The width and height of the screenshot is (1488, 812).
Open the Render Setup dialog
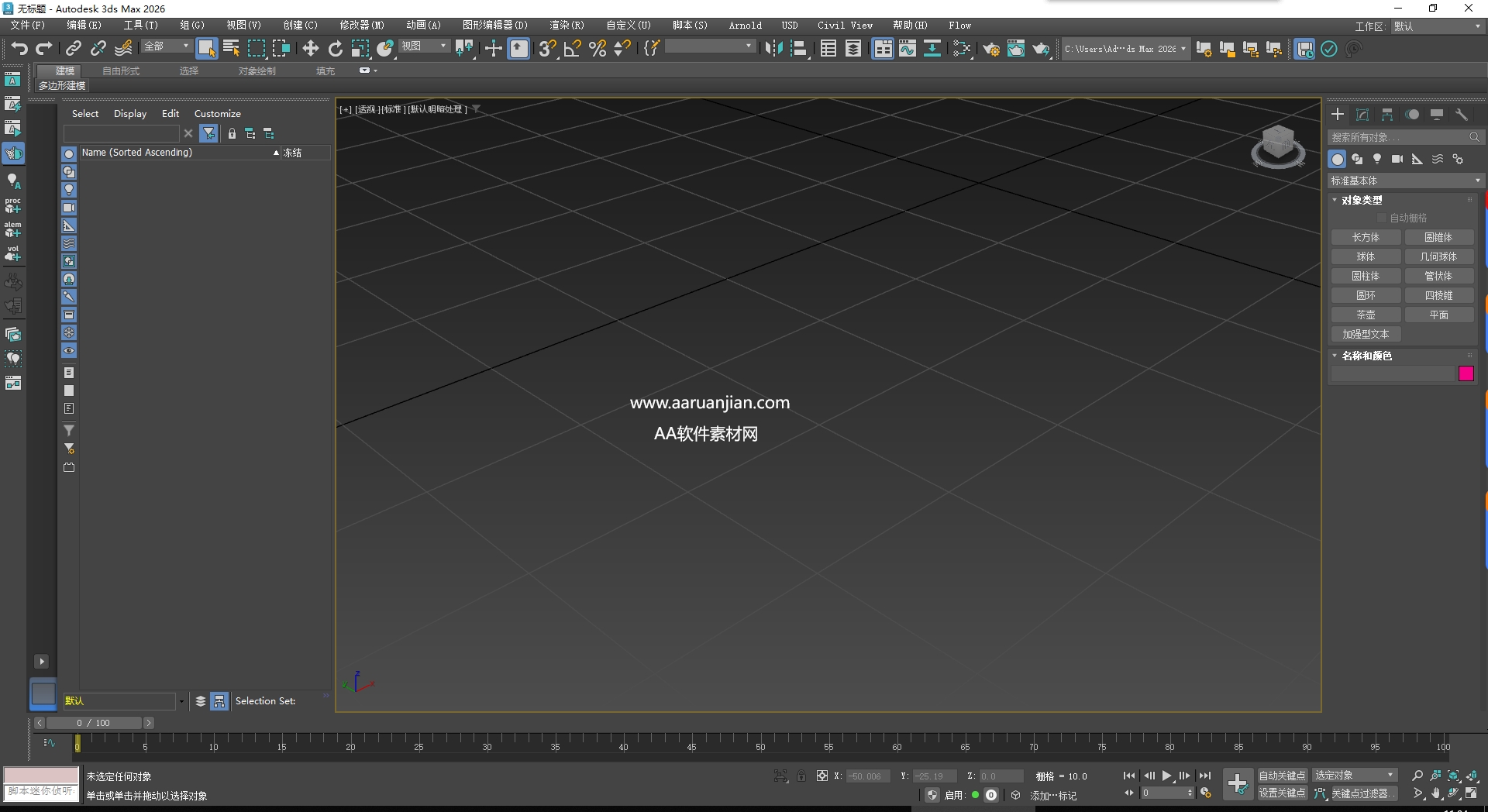pyautogui.click(x=991, y=49)
